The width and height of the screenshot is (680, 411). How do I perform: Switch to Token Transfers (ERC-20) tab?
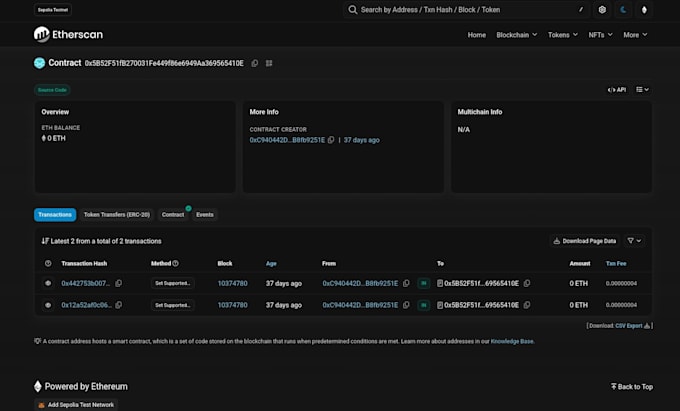[x=117, y=215]
